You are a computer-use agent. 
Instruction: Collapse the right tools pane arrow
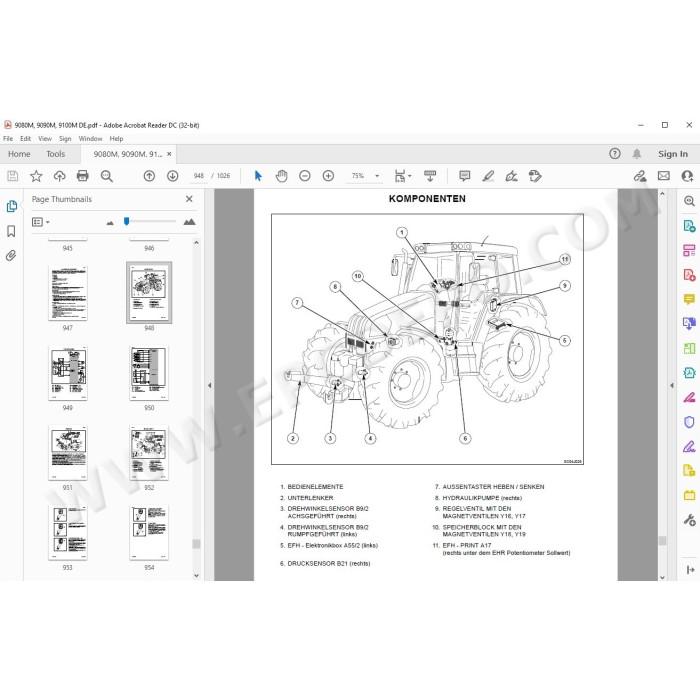672,385
